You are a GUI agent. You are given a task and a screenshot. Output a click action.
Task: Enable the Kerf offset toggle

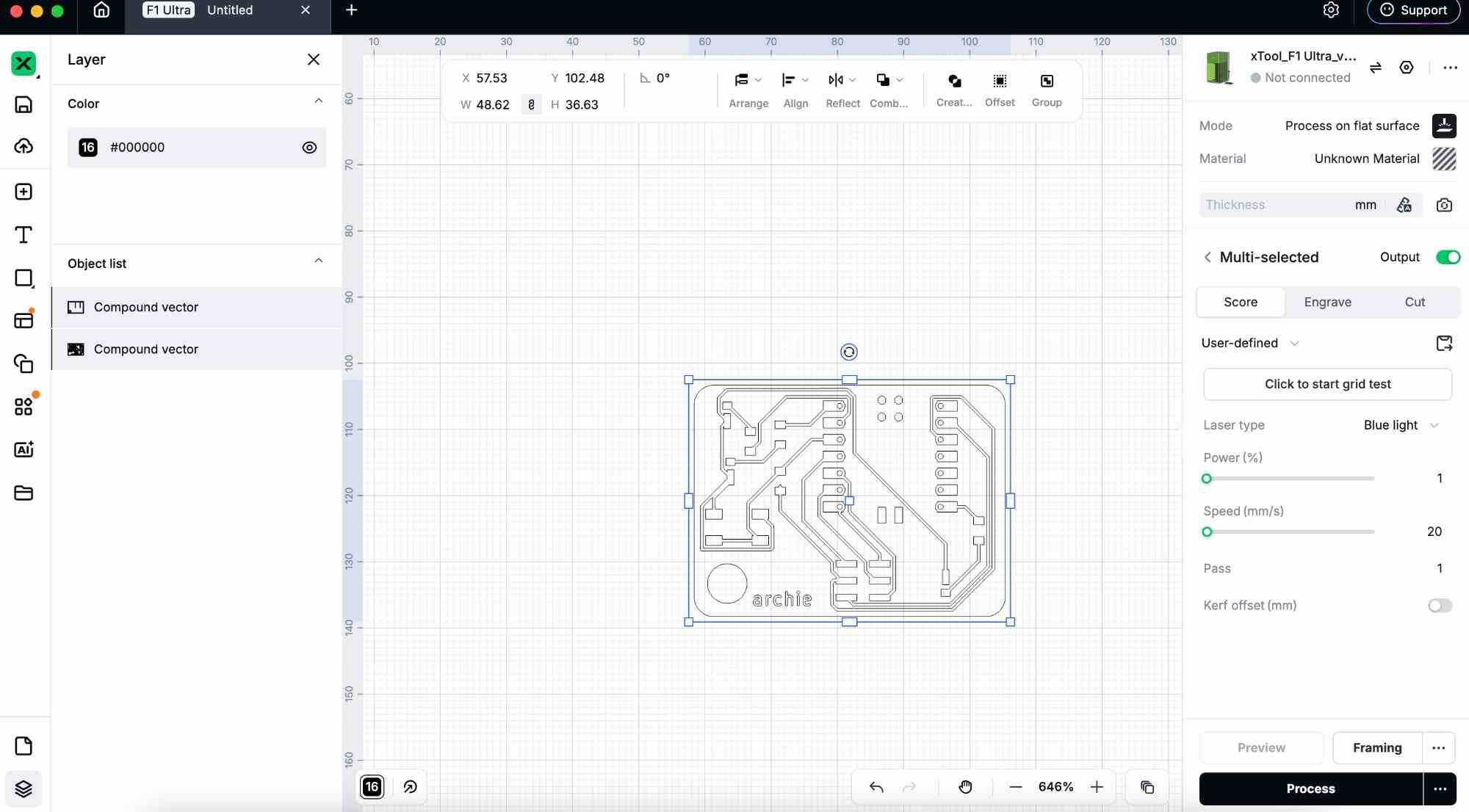coord(1440,606)
